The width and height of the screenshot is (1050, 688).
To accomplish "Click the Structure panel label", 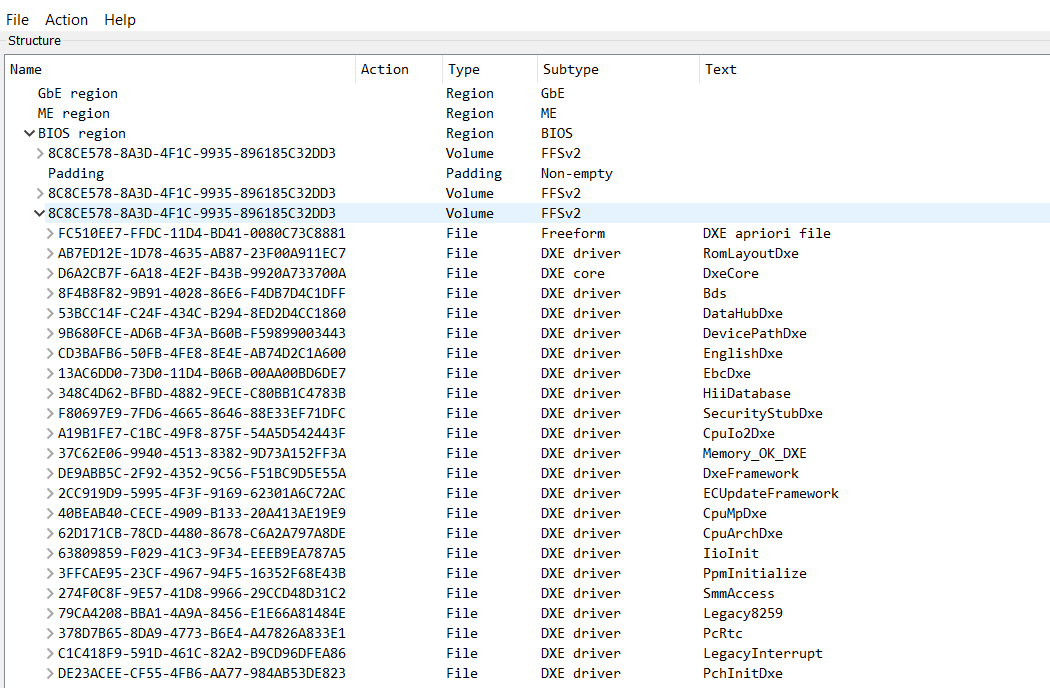I will (34, 40).
